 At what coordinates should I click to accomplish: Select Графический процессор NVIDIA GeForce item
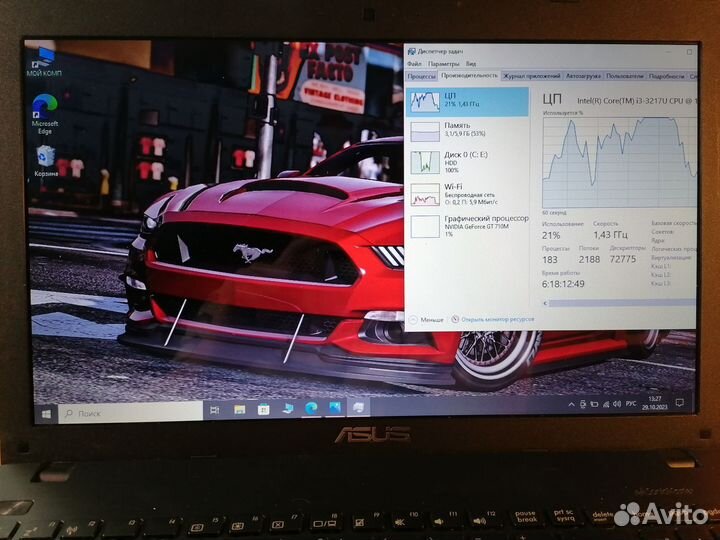click(467, 226)
